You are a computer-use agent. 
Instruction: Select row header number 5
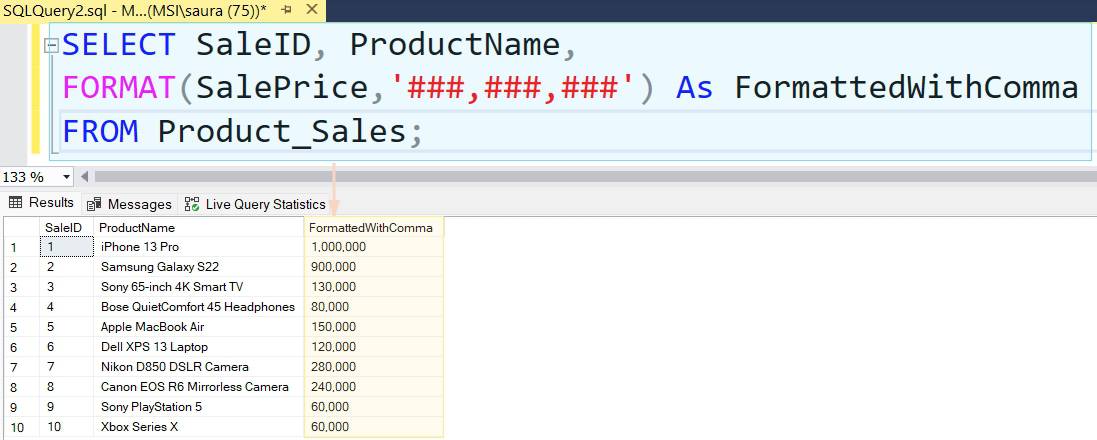pyautogui.click(x=22, y=327)
